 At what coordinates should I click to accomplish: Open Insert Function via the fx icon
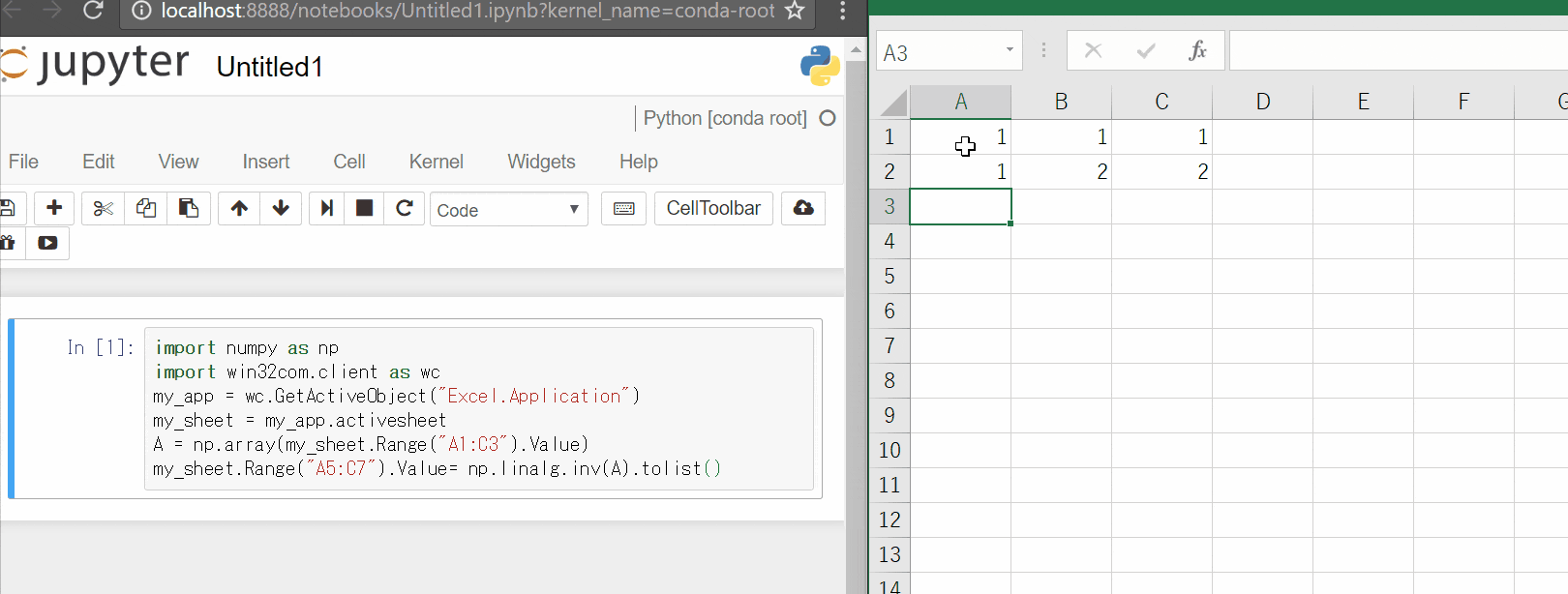1197,50
